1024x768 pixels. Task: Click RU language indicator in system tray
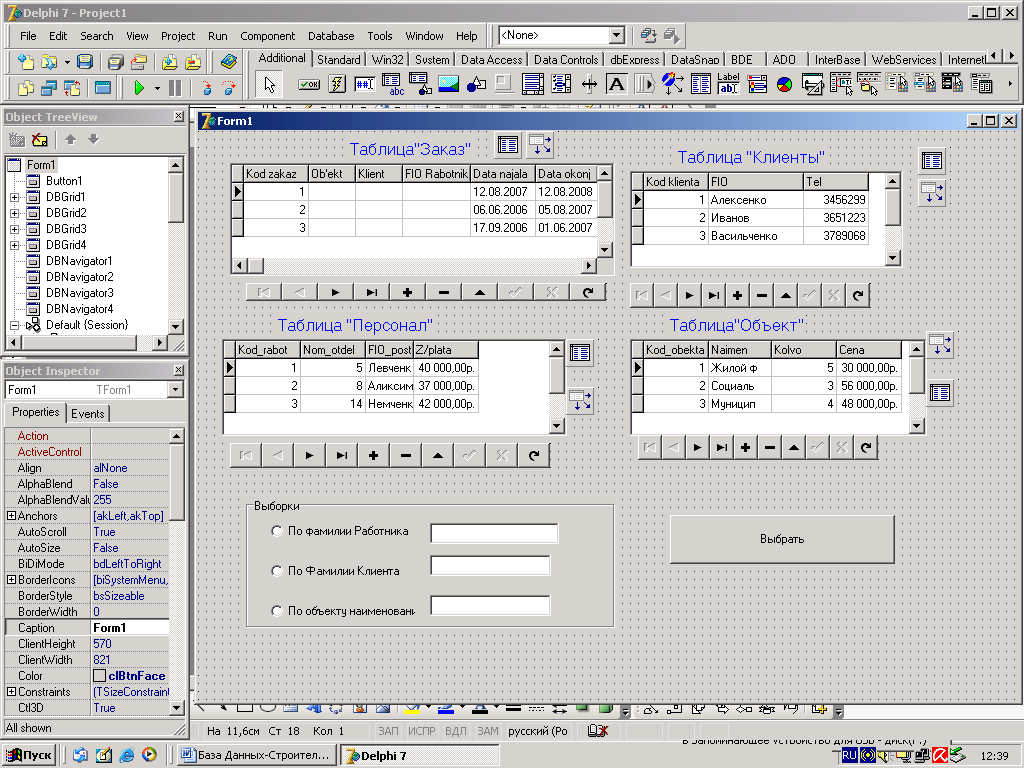coord(849,756)
